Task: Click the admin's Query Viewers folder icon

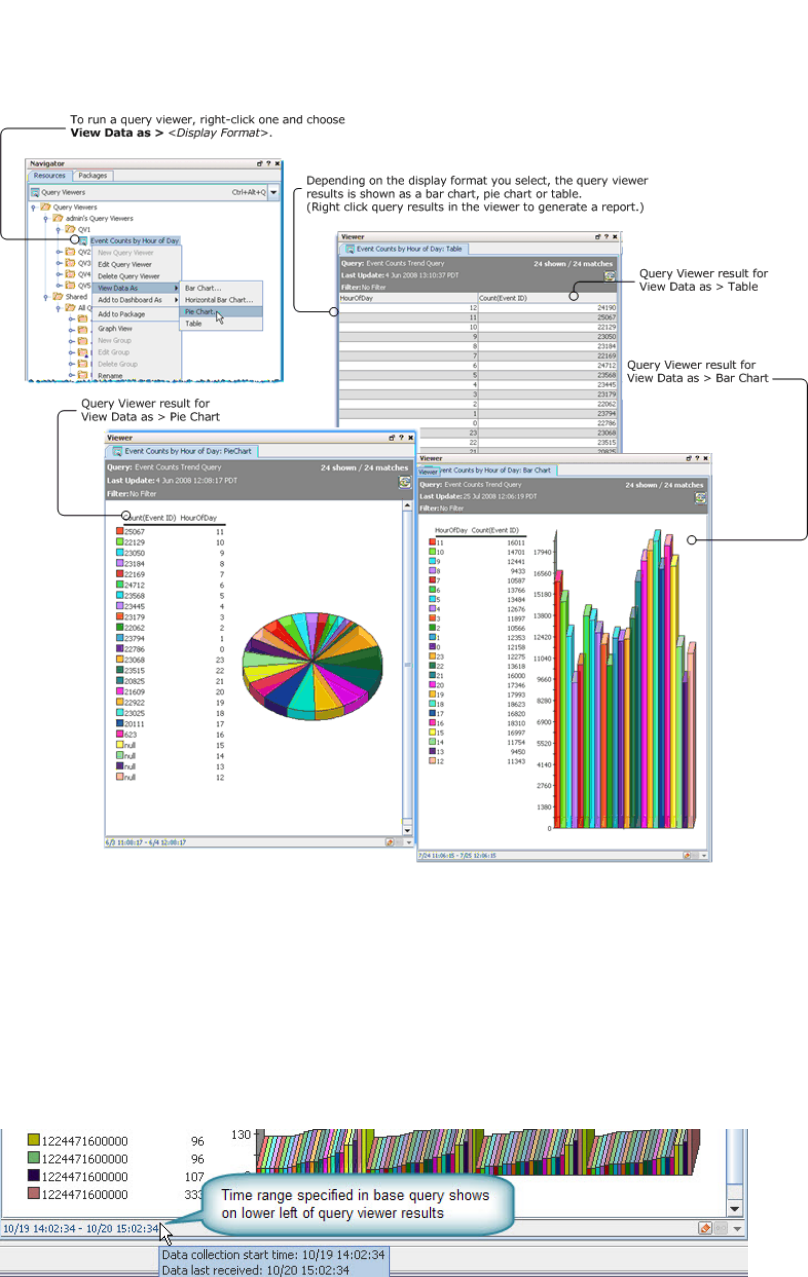Action: (57, 218)
